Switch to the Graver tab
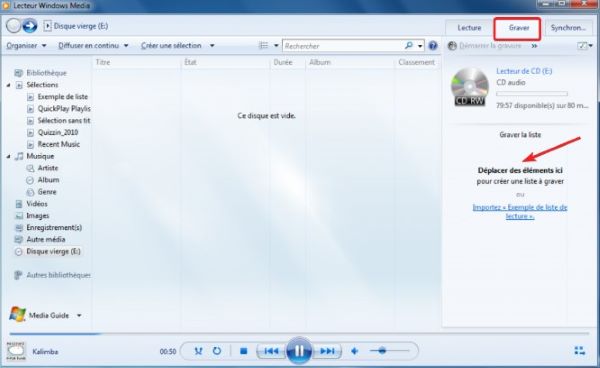The height and width of the screenshot is (368, 600). [518, 28]
